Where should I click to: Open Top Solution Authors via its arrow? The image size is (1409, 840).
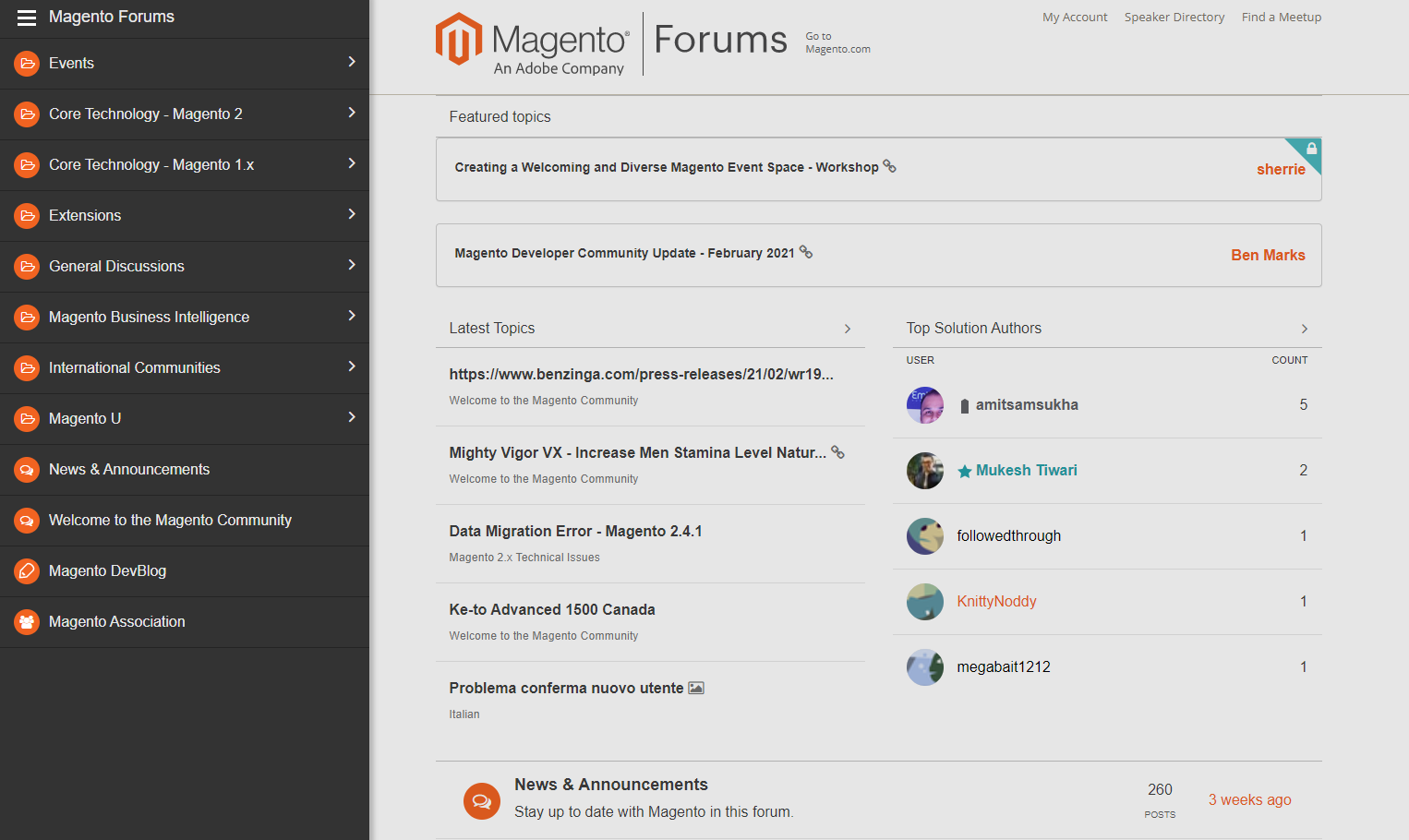click(x=1305, y=329)
